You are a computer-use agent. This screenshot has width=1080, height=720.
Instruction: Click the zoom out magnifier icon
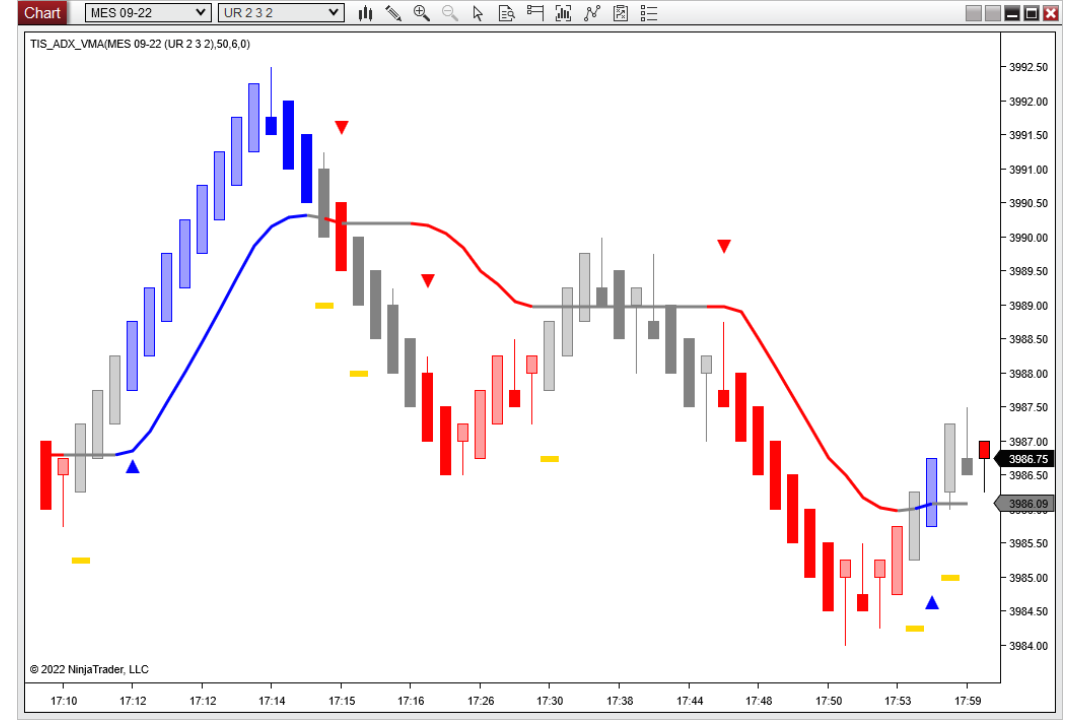(x=450, y=13)
